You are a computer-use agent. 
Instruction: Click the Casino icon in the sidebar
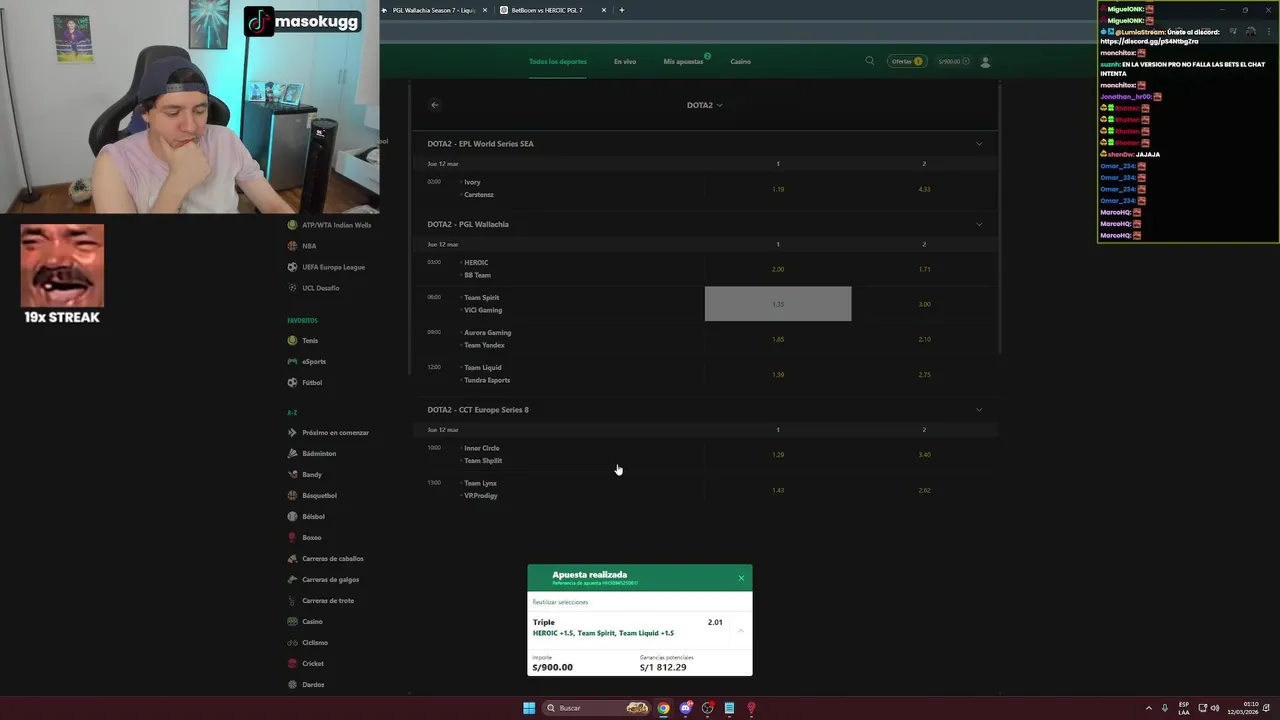click(292, 622)
